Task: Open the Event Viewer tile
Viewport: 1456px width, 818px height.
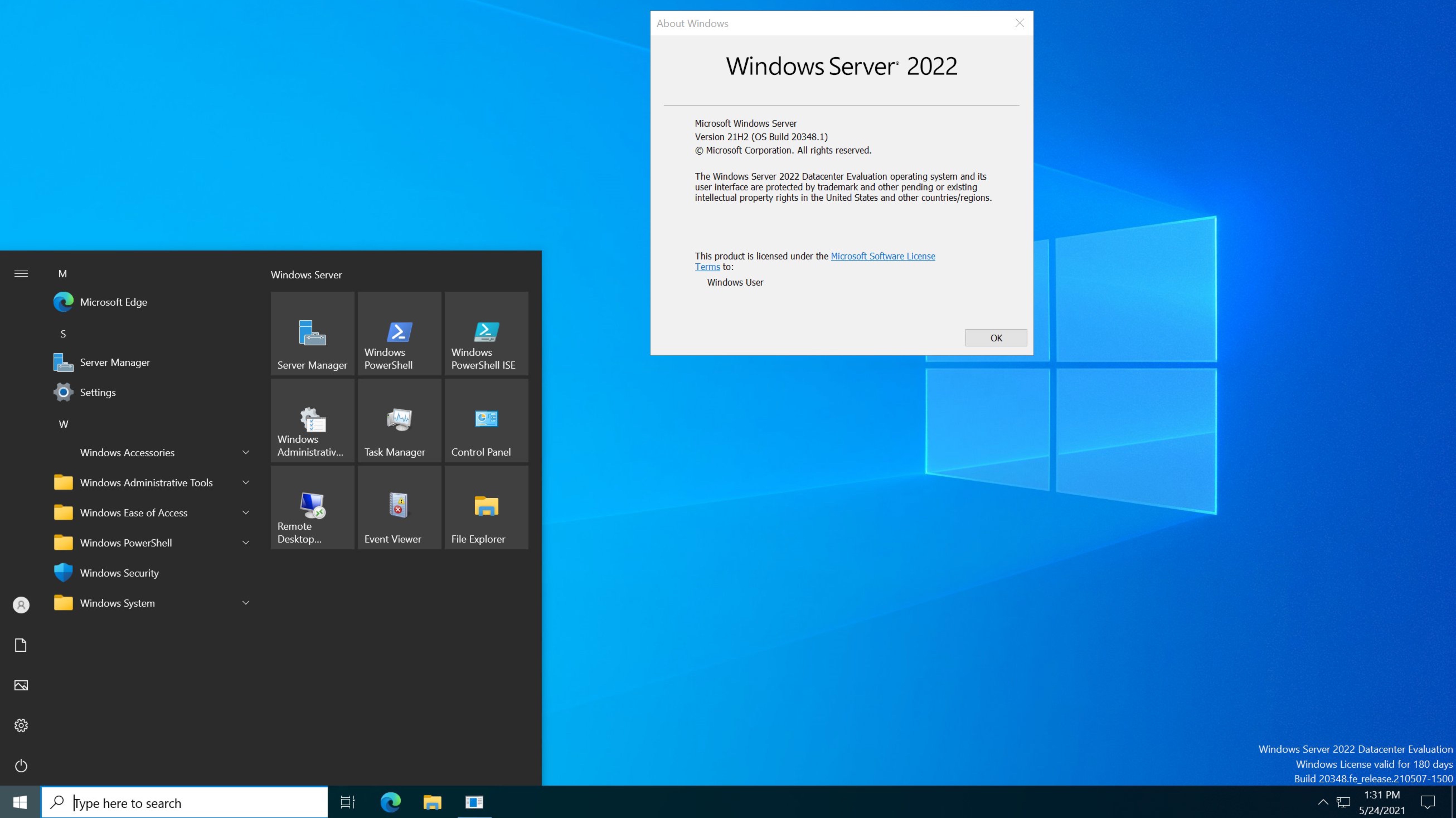Action: (x=399, y=508)
